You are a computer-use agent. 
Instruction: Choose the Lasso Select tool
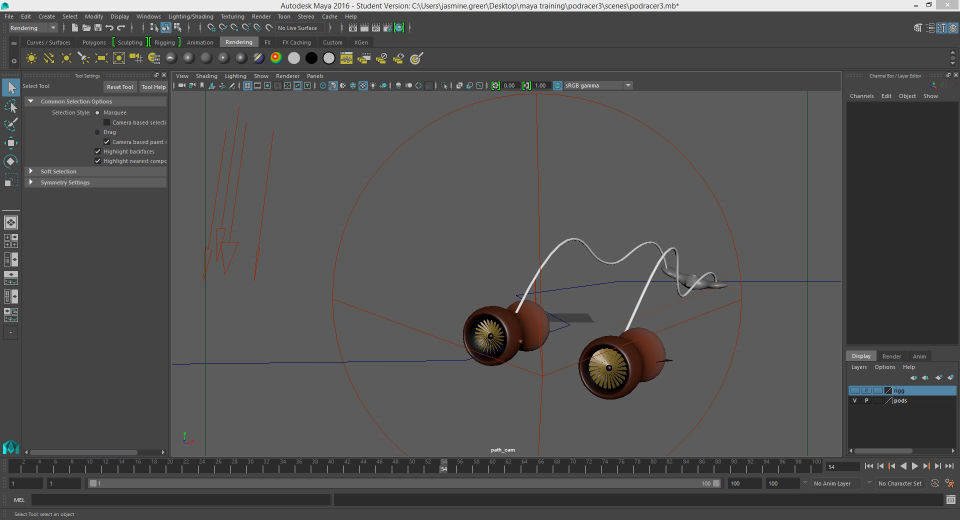(x=11, y=106)
